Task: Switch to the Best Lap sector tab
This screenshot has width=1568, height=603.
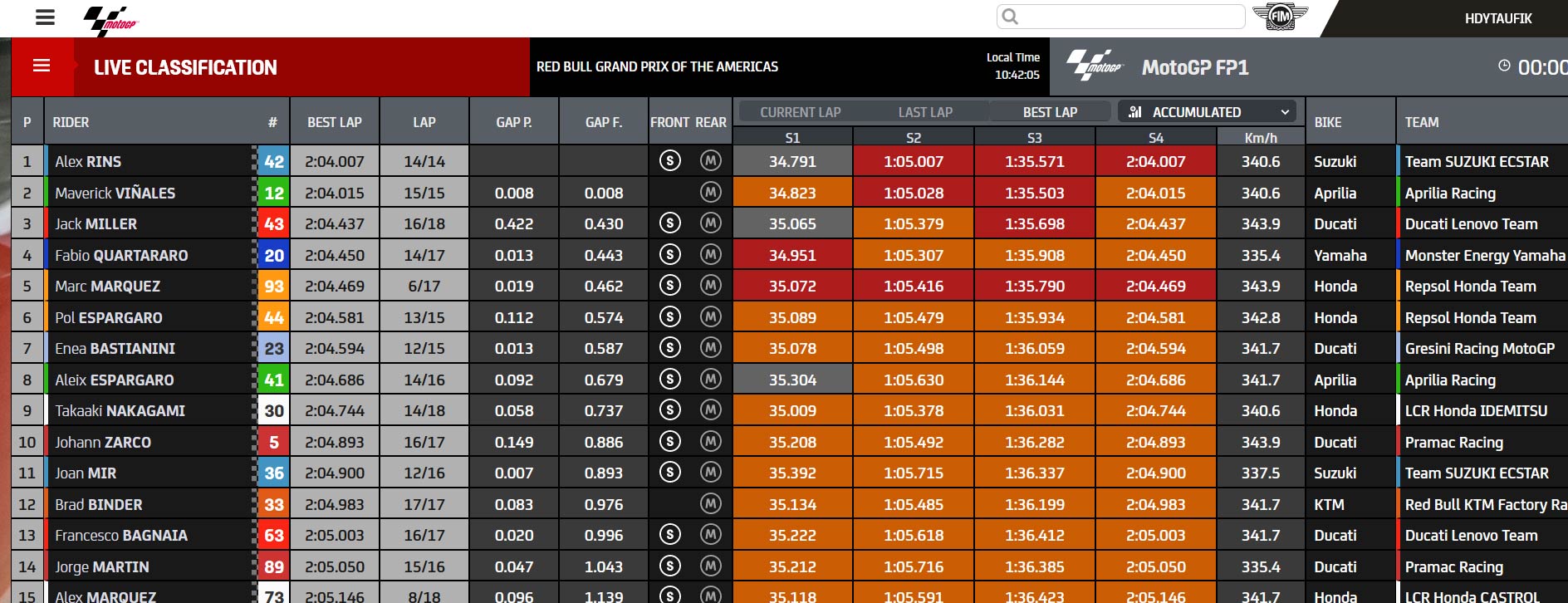Action: [1050, 112]
